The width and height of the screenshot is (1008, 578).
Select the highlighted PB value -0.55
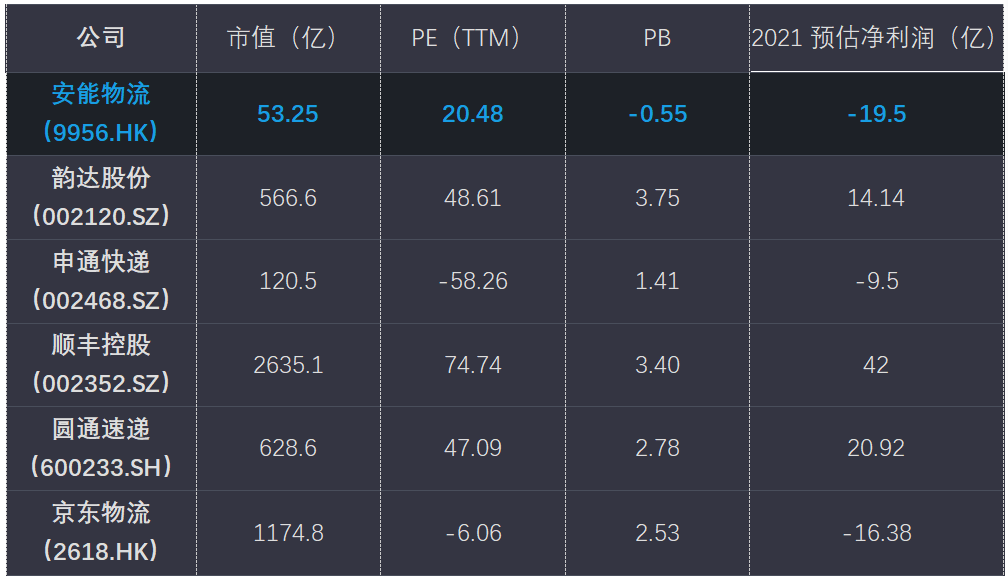(x=657, y=114)
